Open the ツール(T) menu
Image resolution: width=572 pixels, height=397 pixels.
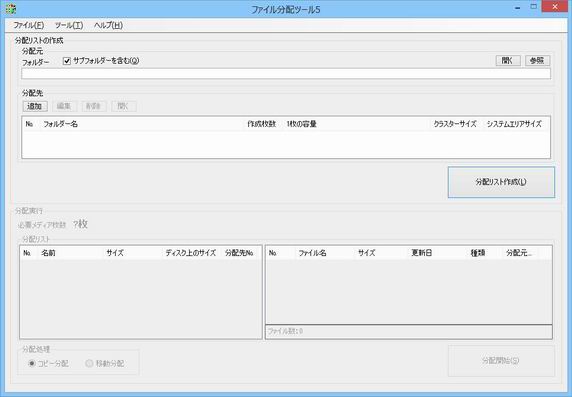pos(69,25)
